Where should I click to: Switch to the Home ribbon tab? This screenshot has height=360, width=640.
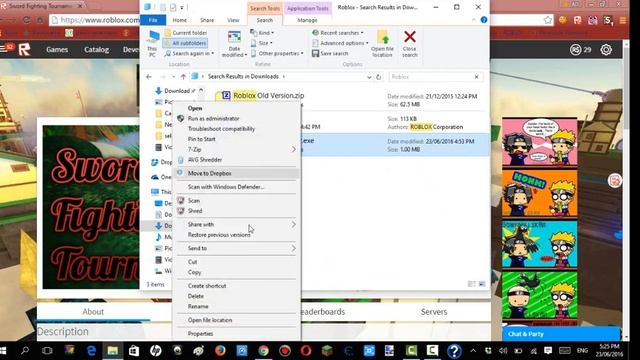[180, 20]
